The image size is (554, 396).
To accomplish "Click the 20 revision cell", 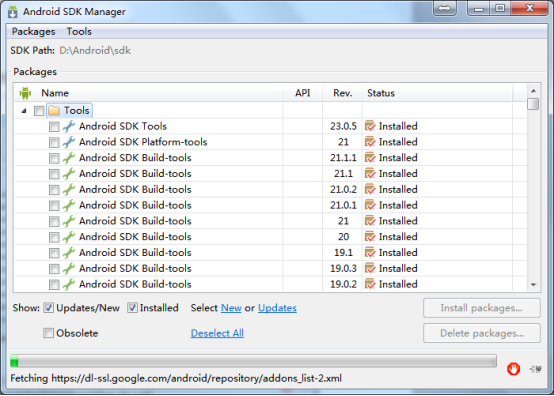I will [x=343, y=237].
